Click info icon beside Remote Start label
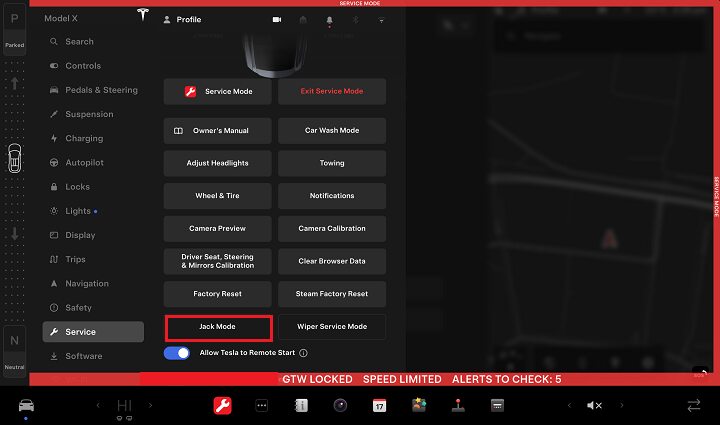The height and width of the screenshot is (425, 720). click(x=303, y=353)
